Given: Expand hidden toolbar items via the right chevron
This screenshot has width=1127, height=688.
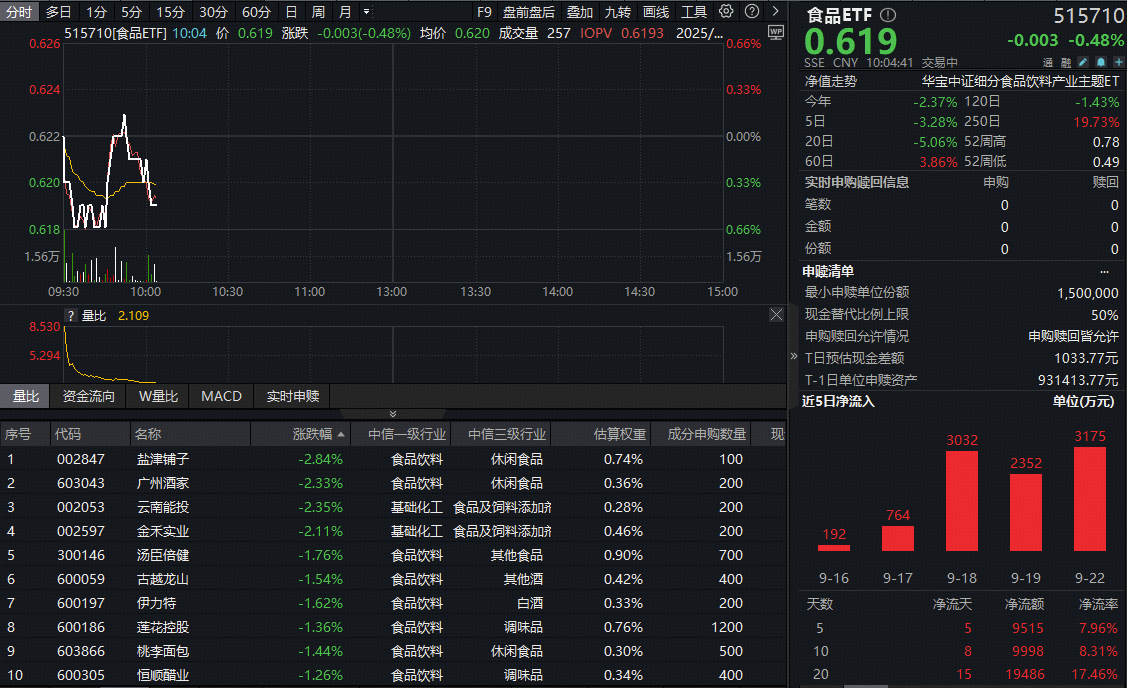Looking at the screenshot, I should point(774,12).
